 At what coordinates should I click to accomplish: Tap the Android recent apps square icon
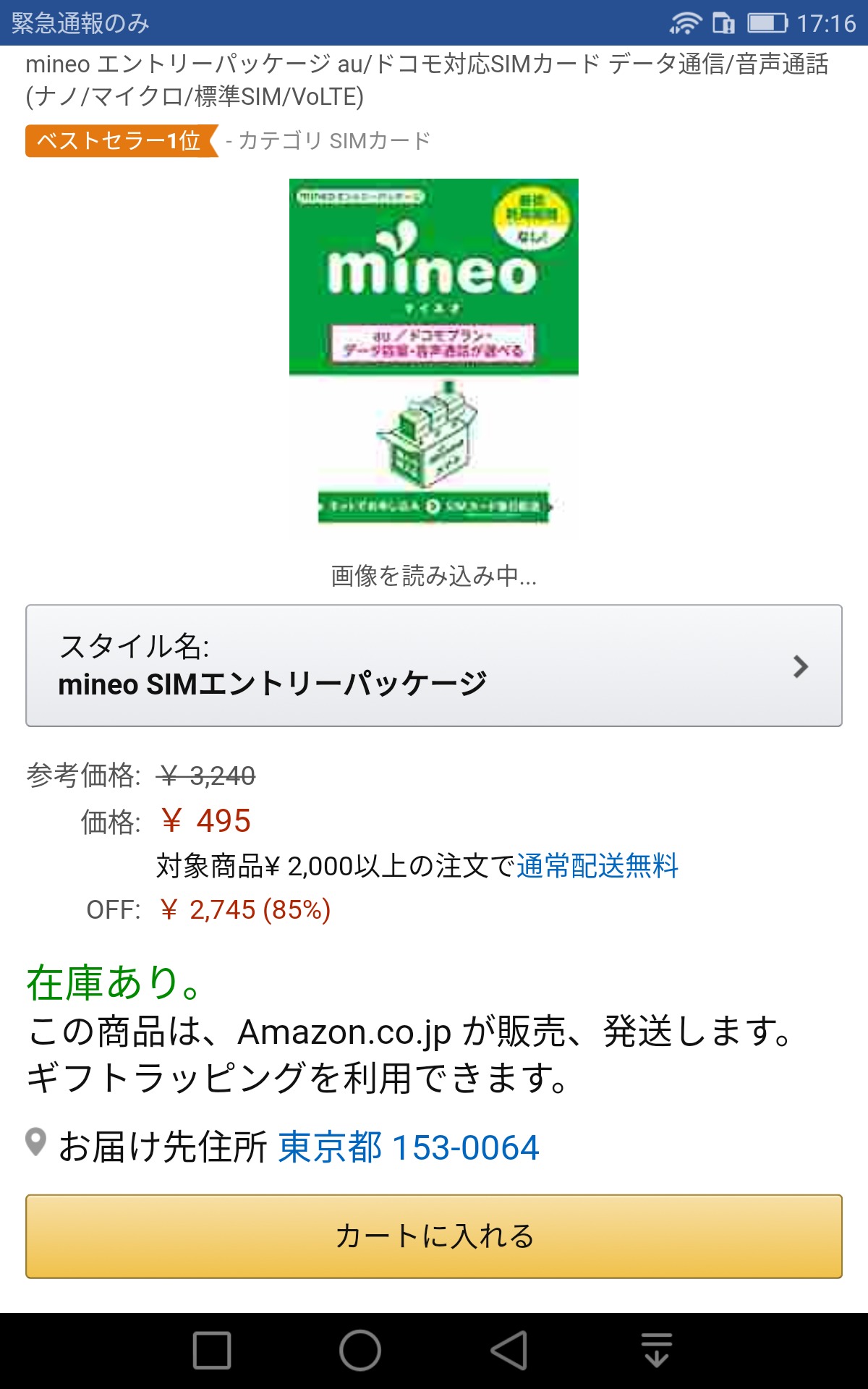(x=212, y=1350)
